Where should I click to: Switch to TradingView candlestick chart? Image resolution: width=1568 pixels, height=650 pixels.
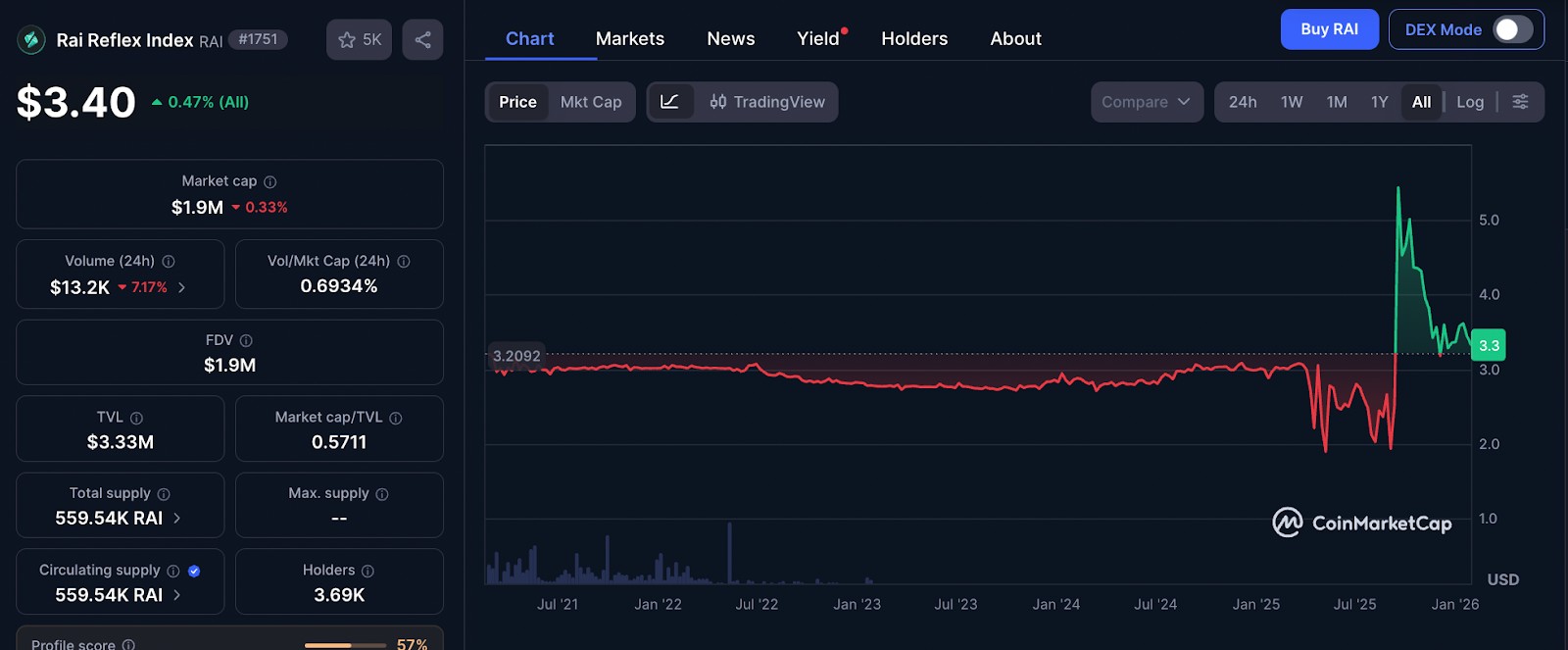pyautogui.click(x=767, y=102)
